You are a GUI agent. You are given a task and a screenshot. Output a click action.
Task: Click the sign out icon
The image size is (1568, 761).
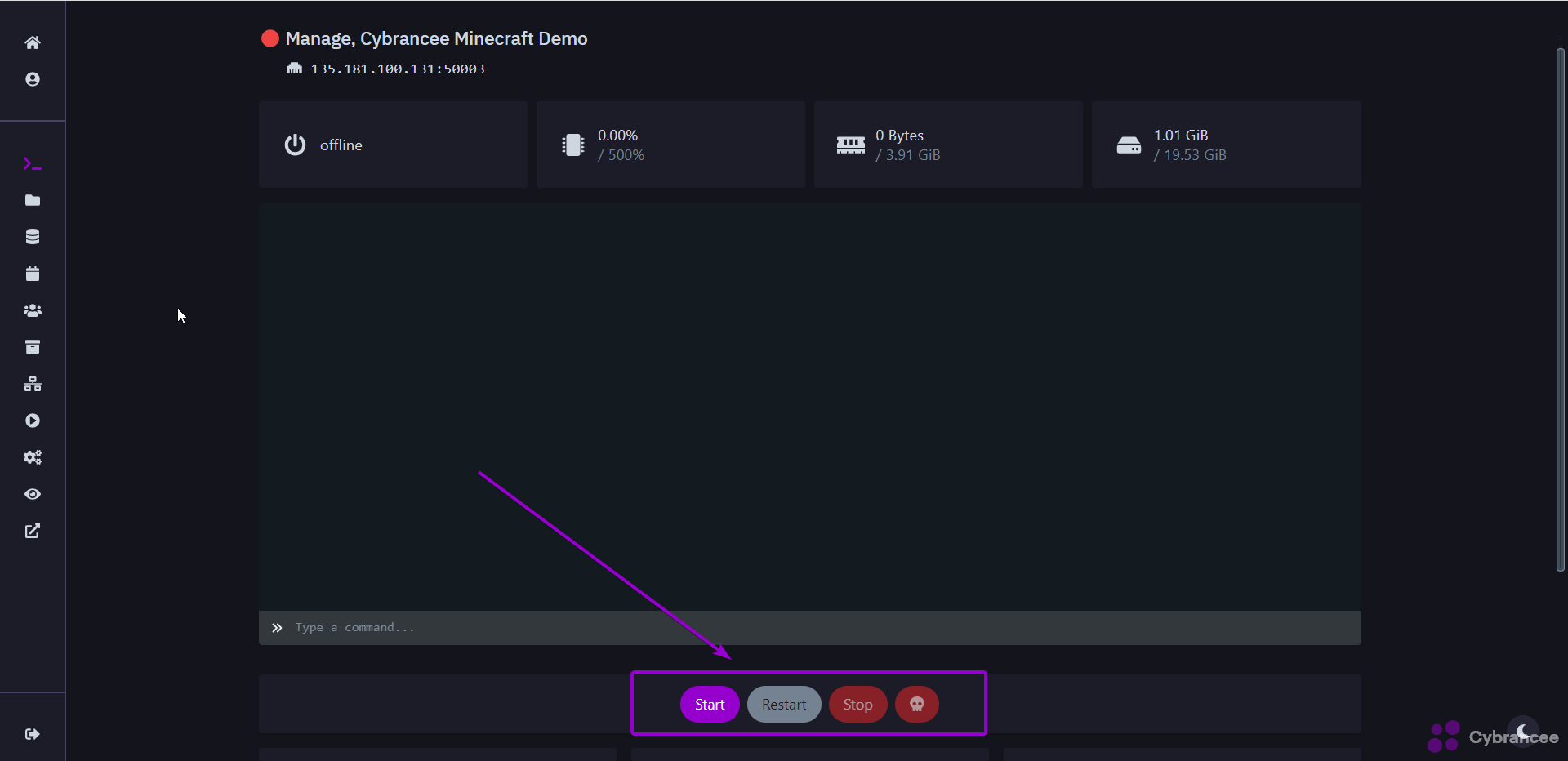33,734
